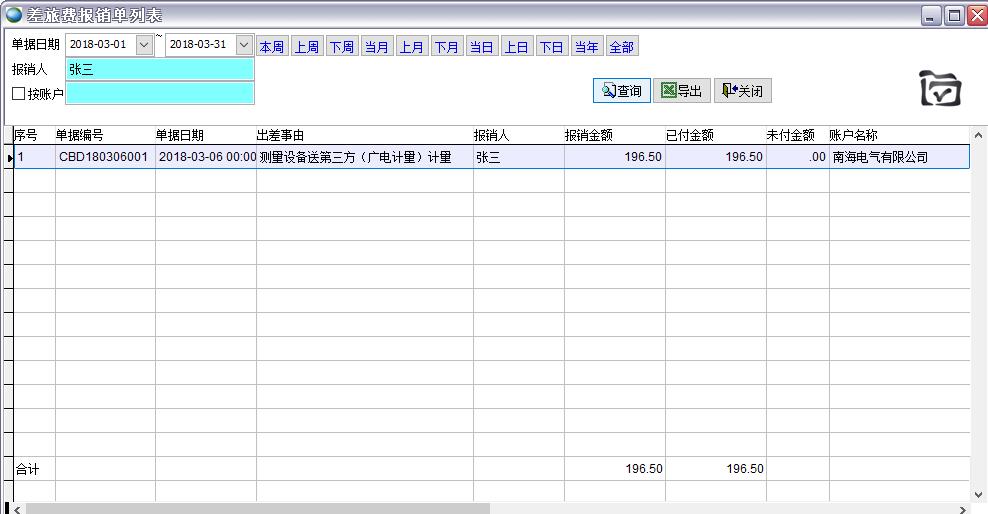Screen dimensions: 988x514
Task: Click the 查询 search button
Action: 622,91
